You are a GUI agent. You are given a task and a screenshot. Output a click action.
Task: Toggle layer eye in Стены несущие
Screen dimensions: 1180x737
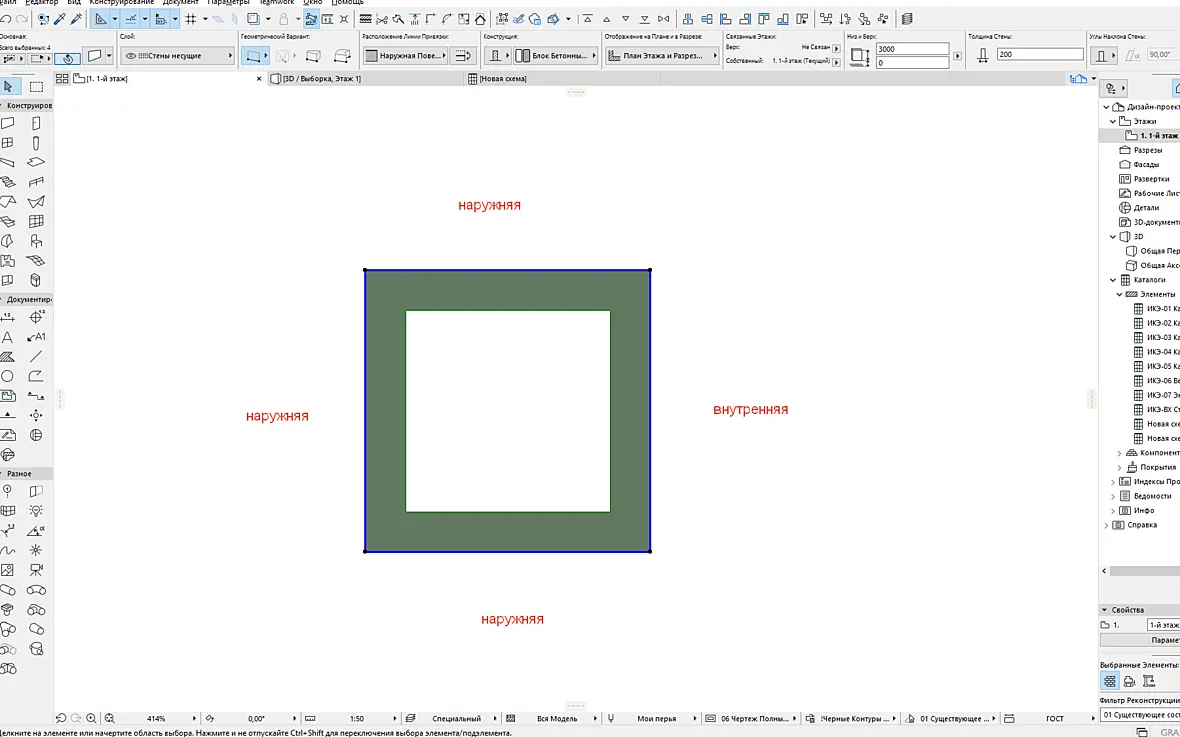pyautogui.click(x=130, y=56)
